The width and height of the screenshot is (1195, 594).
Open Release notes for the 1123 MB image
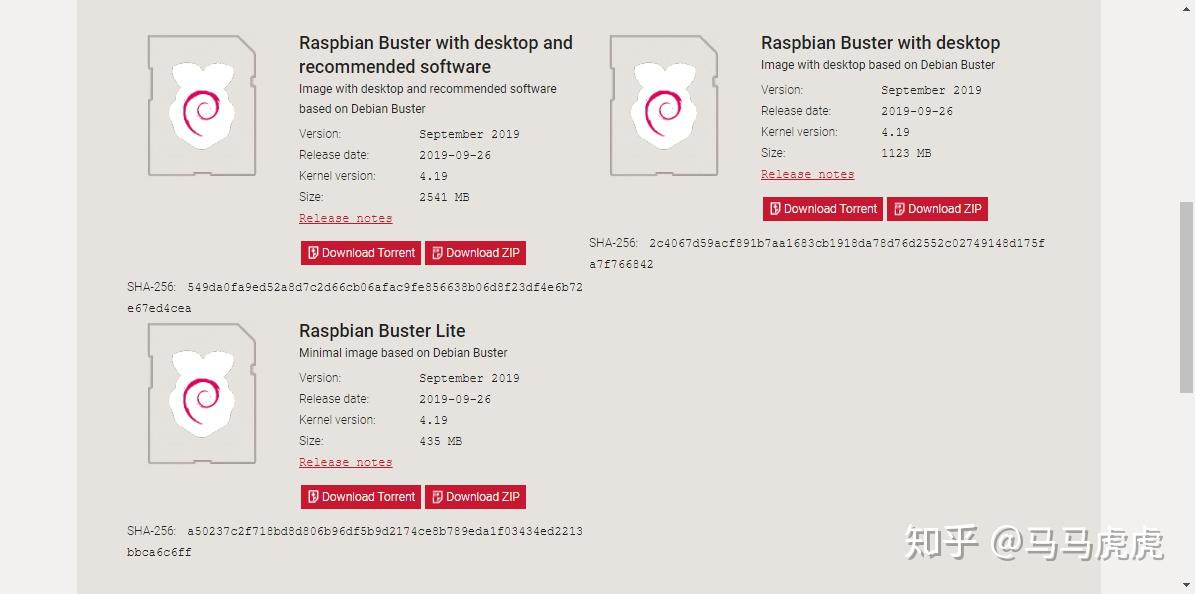pyautogui.click(x=807, y=174)
